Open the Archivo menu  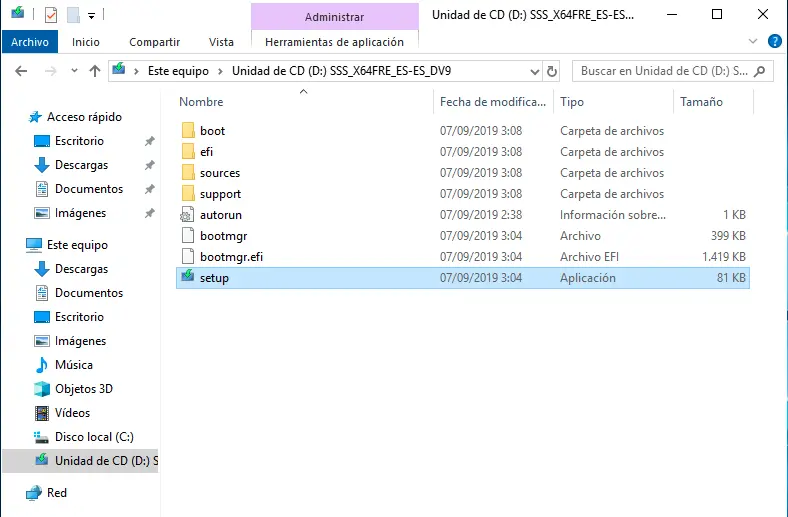click(x=30, y=42)
